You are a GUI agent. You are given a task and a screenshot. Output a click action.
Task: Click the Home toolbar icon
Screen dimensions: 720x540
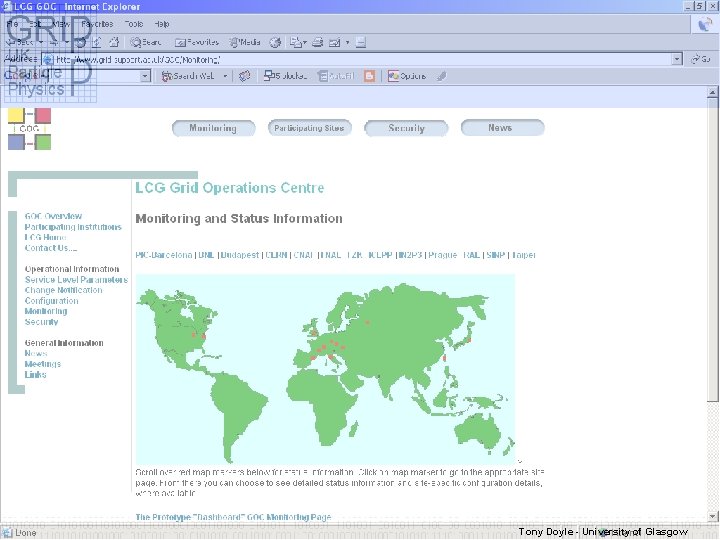pos(114,42)
